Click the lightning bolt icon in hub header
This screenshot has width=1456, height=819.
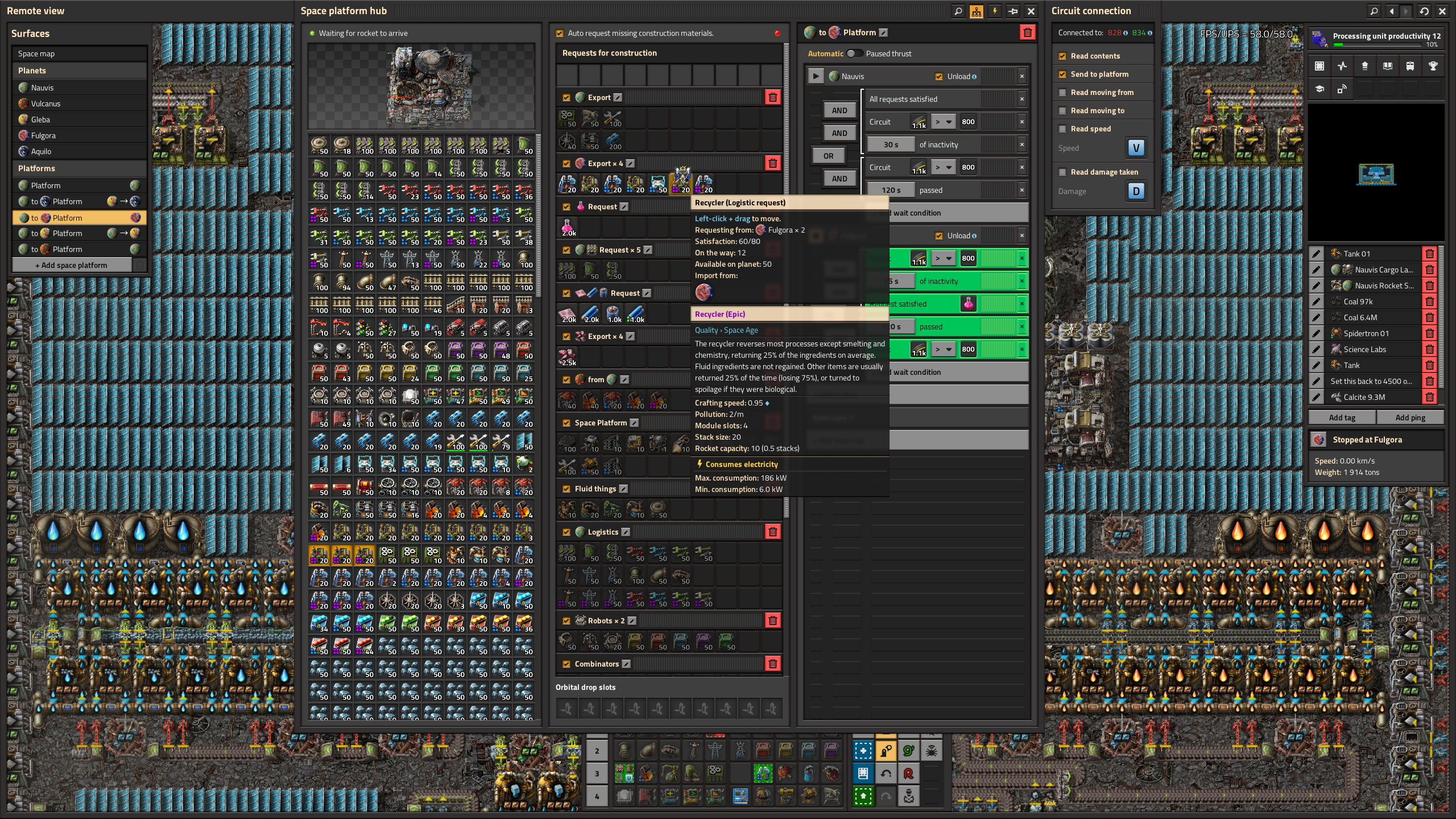pos(995,11)
